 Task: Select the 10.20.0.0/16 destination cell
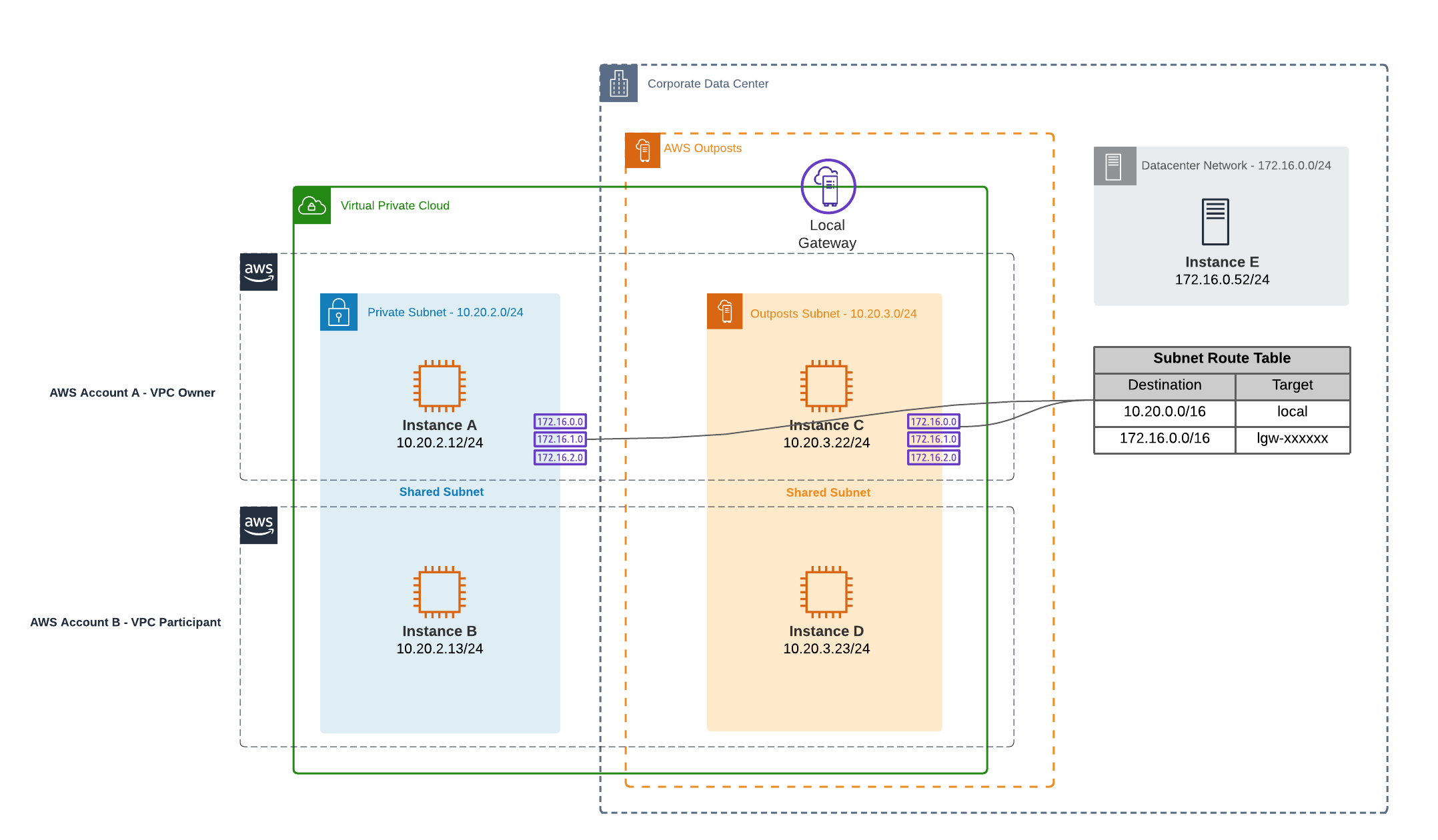1165,413
